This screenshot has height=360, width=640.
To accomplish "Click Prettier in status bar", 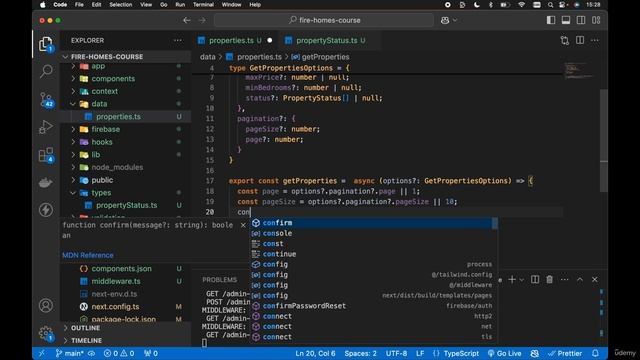I will (565, 353).
